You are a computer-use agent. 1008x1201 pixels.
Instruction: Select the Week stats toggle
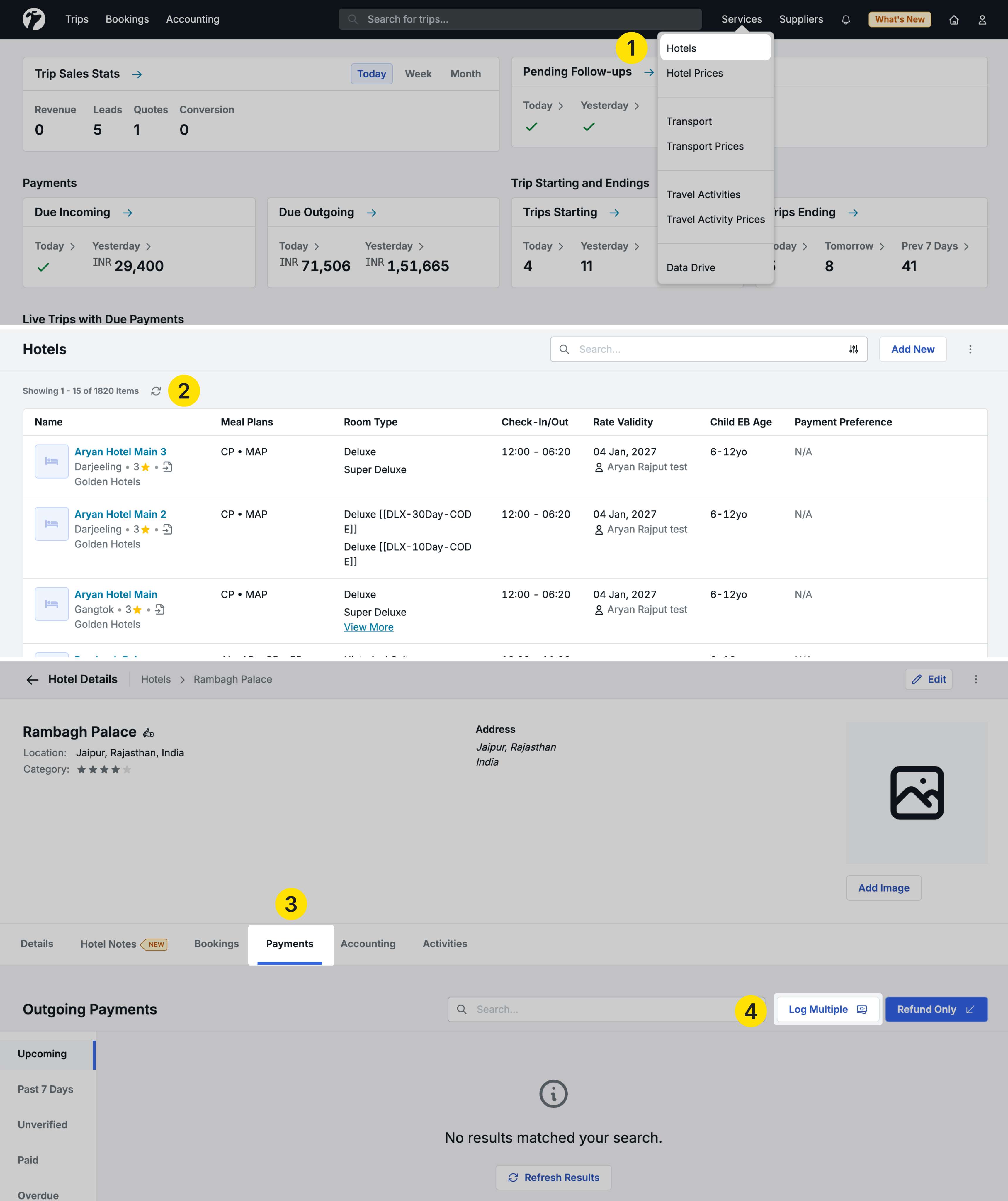point(418,74)
